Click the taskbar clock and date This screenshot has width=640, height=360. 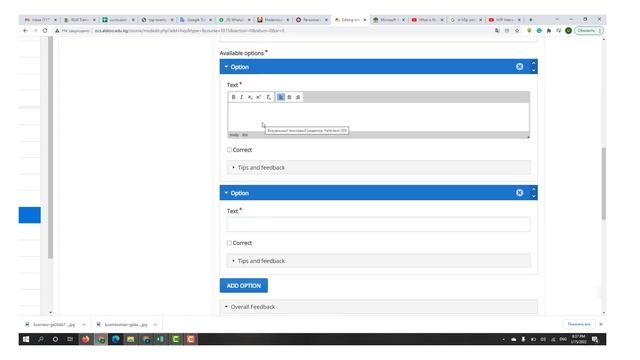tap(579, 339)
